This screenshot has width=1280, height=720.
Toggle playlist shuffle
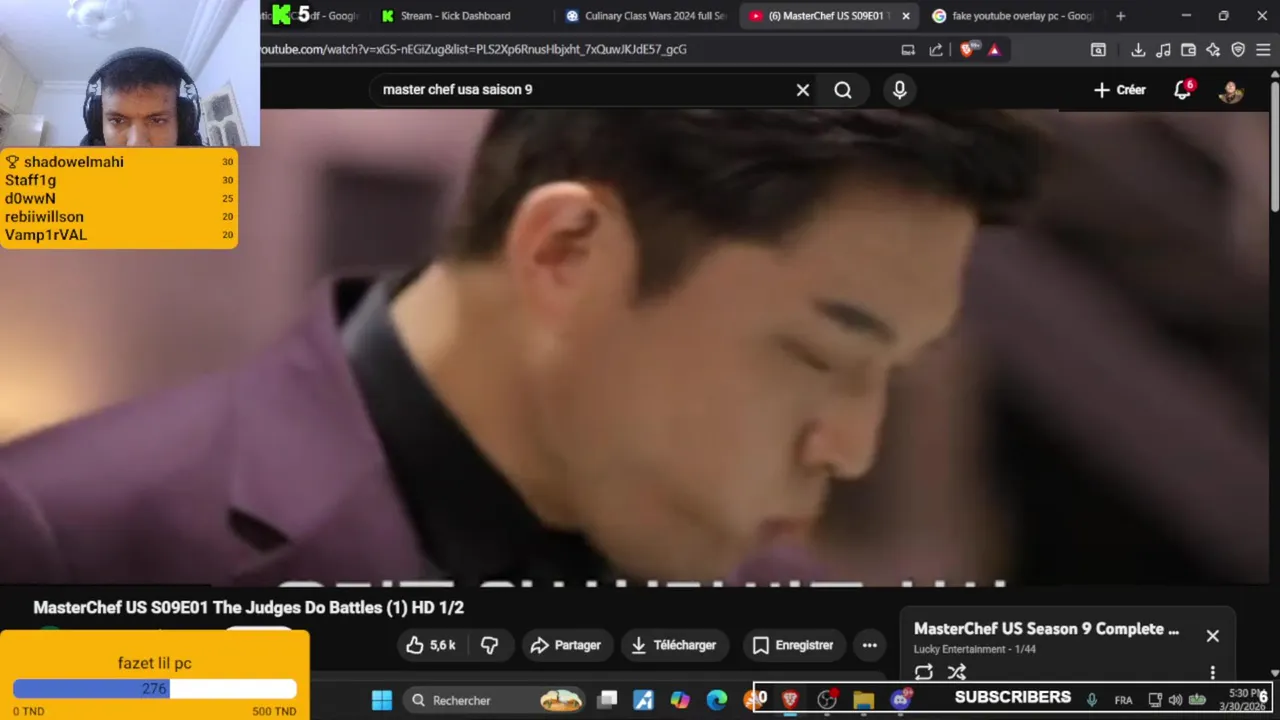point(957,672)
